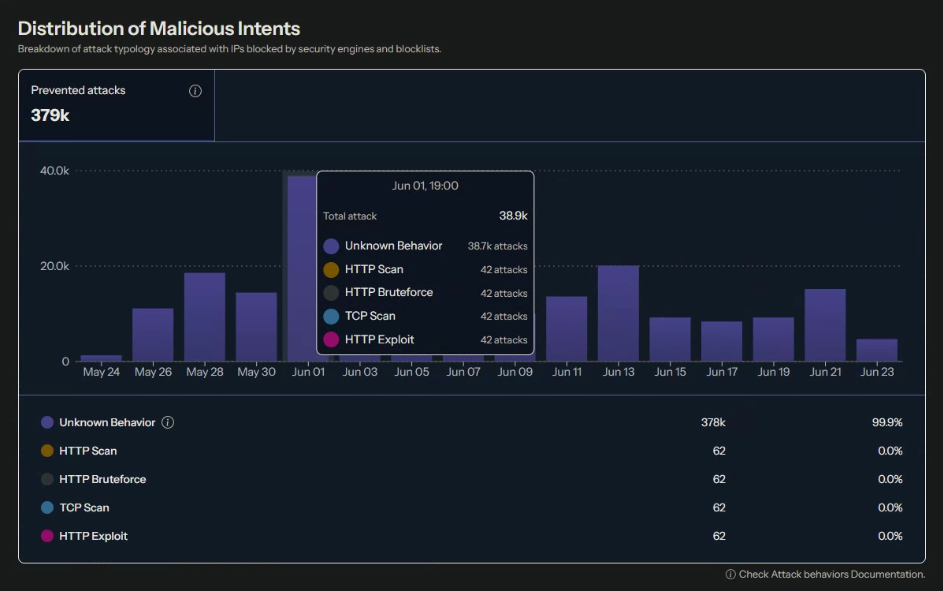Click the gray HTTP Bruteforce legend swatch
The height and width of the screenshot is (591, 943).
click(x=47, y=479)
